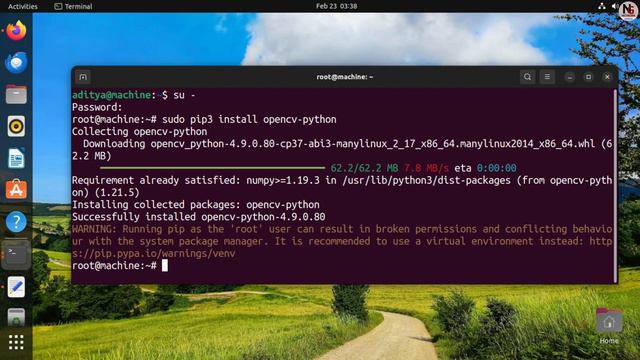Viewport: 640px width, 360px height.
Task: Open the Help icon in dock
Action: (16, 222)
